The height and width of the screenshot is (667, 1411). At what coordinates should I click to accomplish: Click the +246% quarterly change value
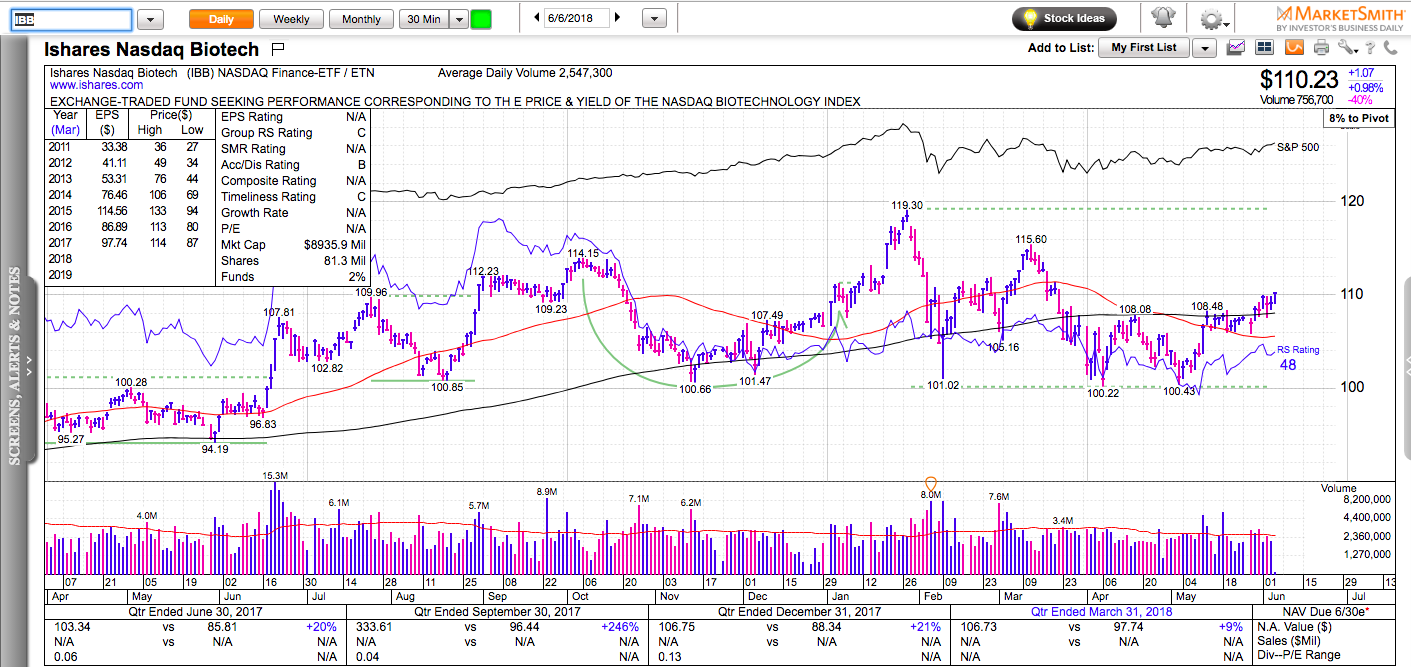[619, 628]
